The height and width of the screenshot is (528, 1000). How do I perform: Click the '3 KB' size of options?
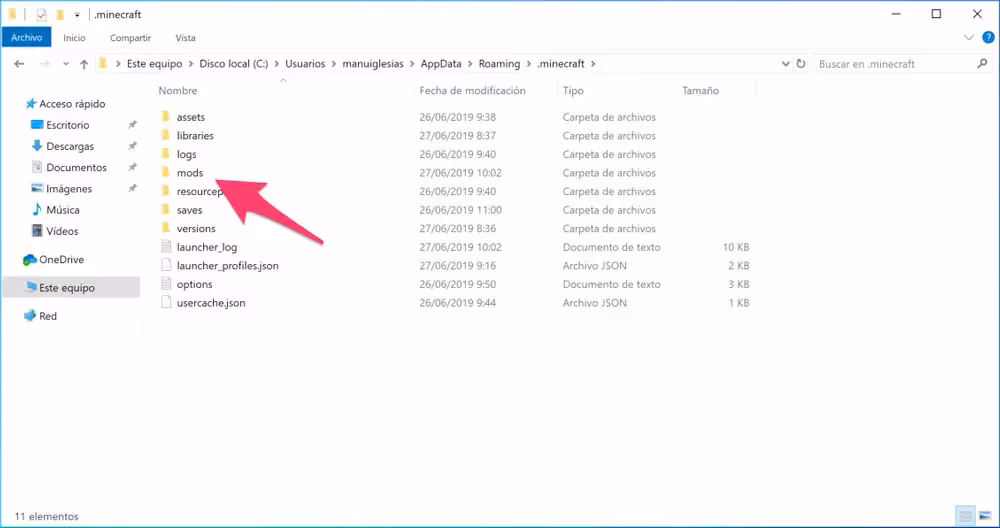point(739,284)
